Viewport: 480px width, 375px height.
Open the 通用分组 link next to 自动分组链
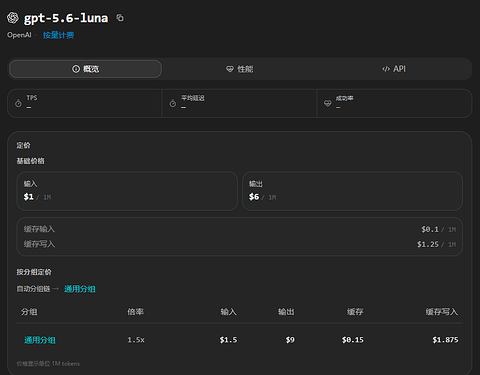(x=80, y=289)
